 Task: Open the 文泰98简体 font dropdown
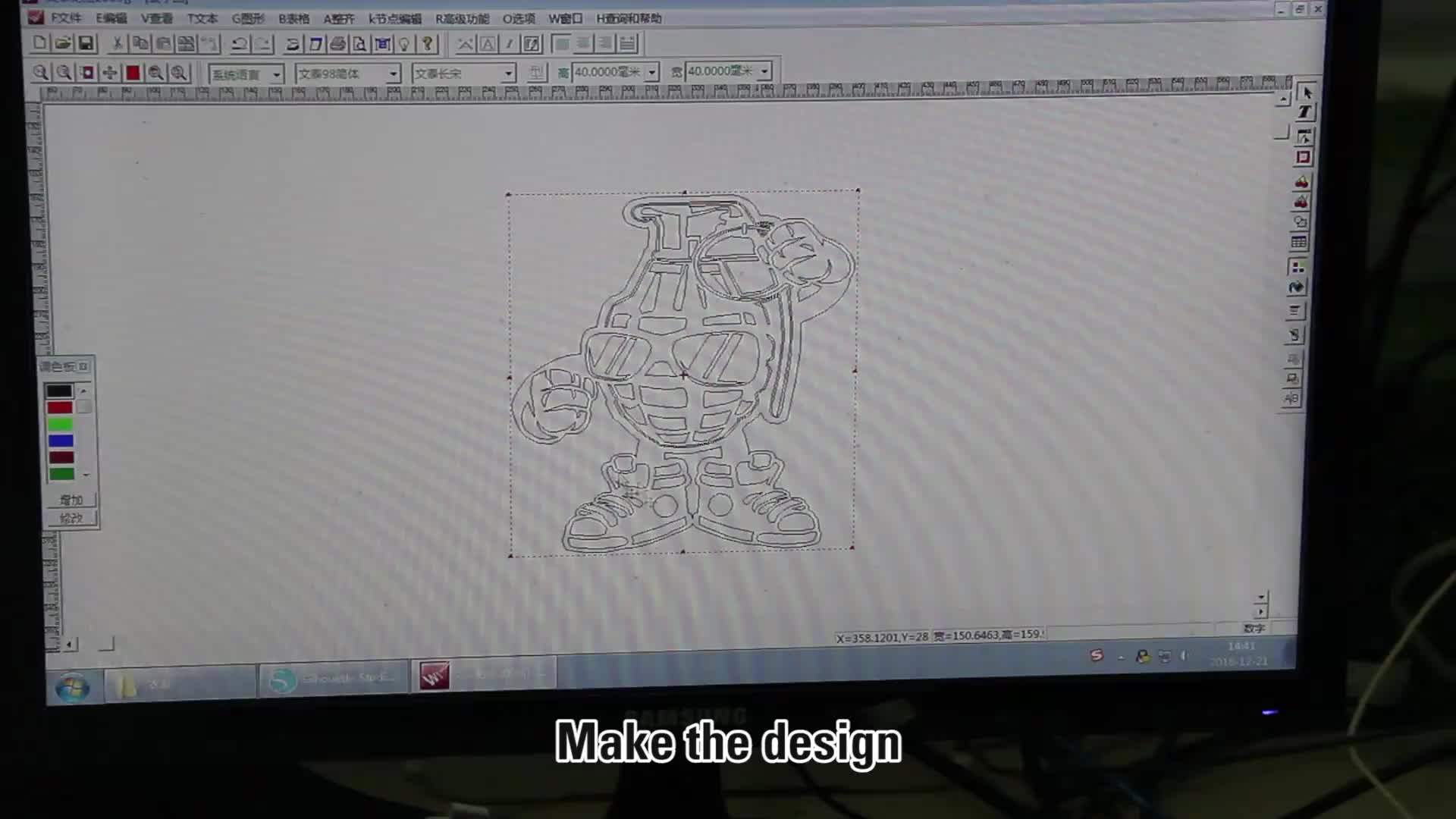[x=394, y=74]
